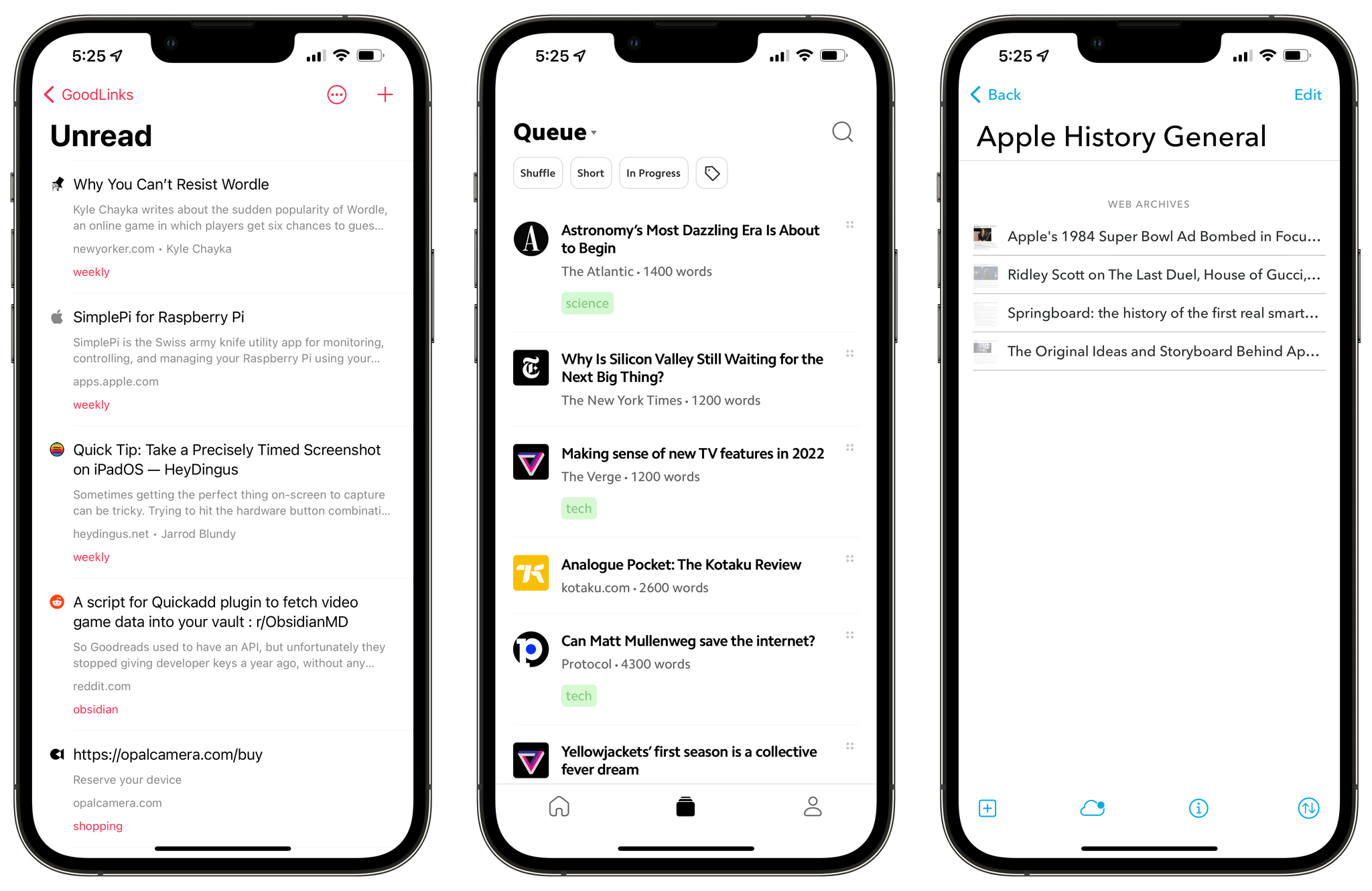
Task: Tap the add bookmark icon in GoodLinks
Action: click(x=387, y=94)
